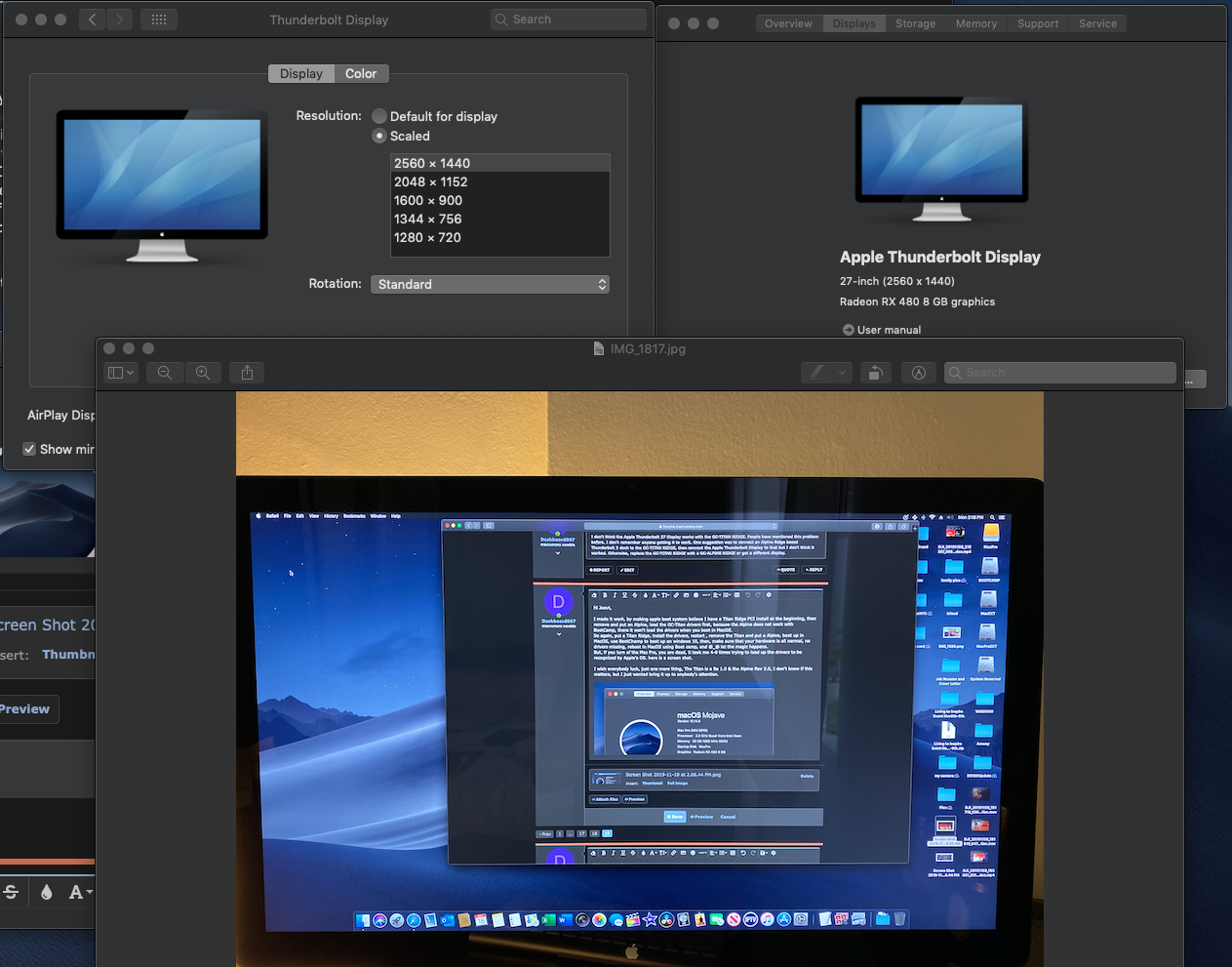Choose the 2048 × 1152 resolution

point(499,181)
